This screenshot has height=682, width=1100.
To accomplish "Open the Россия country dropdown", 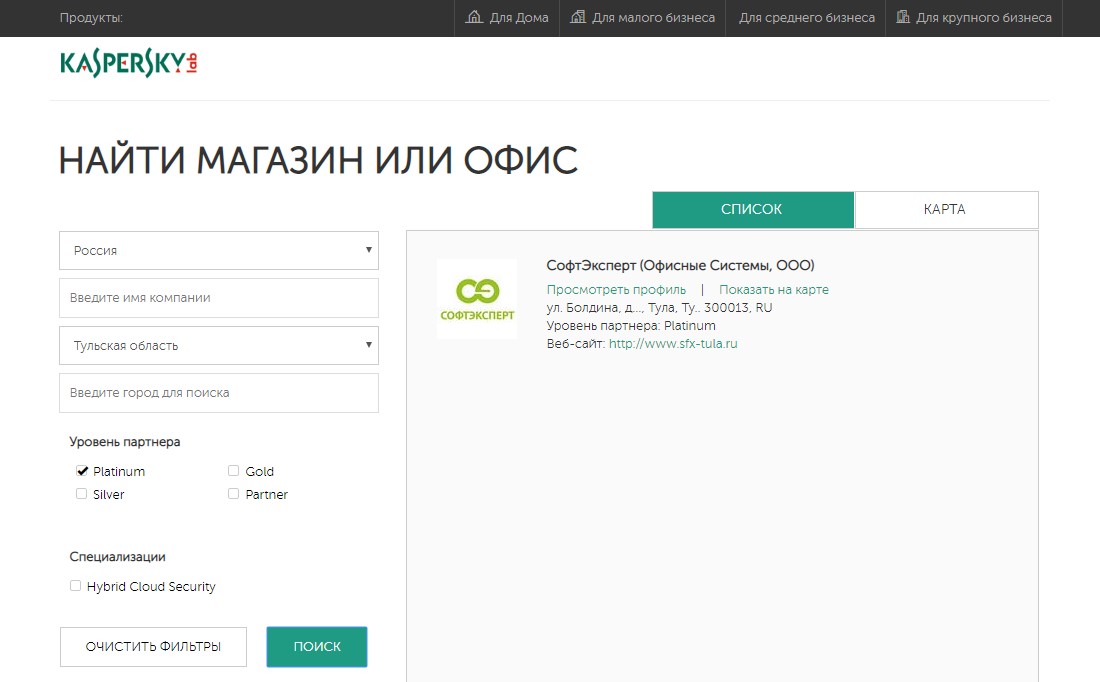I will tap(219, 250).
